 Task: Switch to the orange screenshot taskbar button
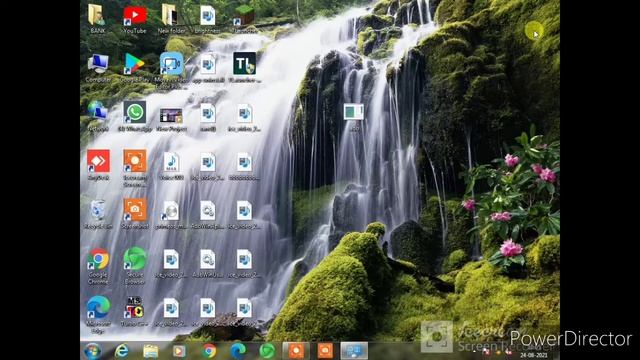tap(325, 351)
